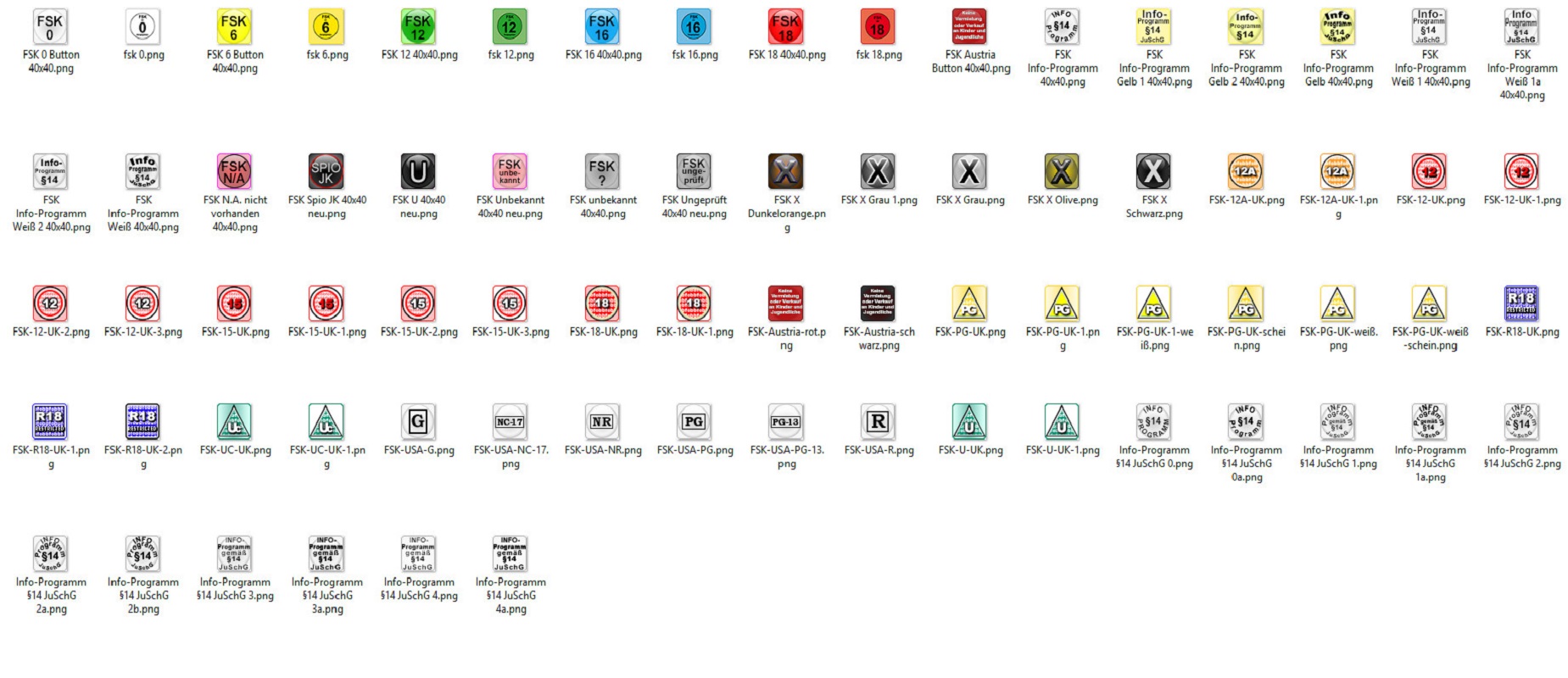Select the FSK-12-UK.png icon
This screenshot has height=678, width=1568.
click(x=1430, y=171)
